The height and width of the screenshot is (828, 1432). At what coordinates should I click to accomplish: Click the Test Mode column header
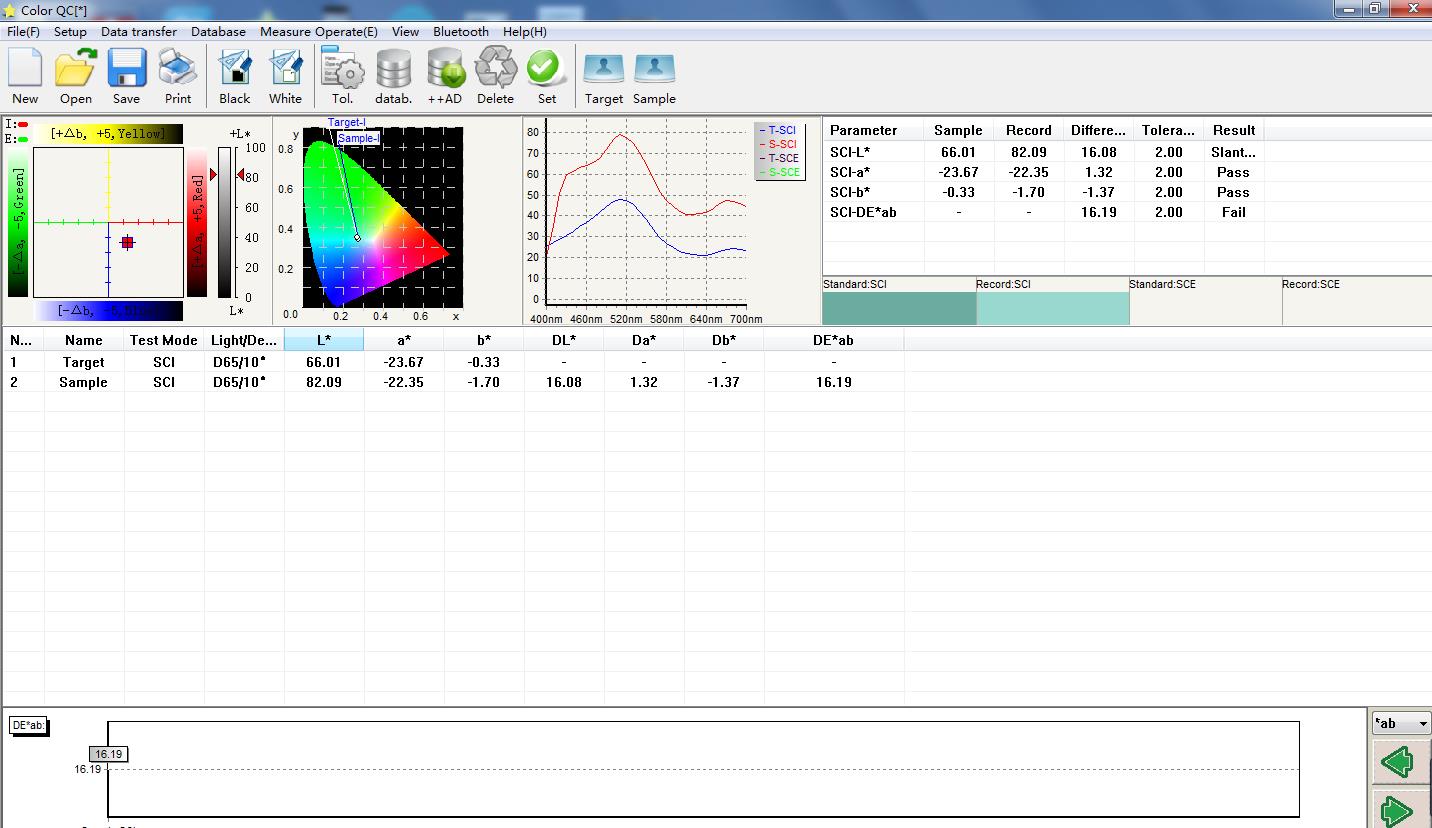(164, 340)
